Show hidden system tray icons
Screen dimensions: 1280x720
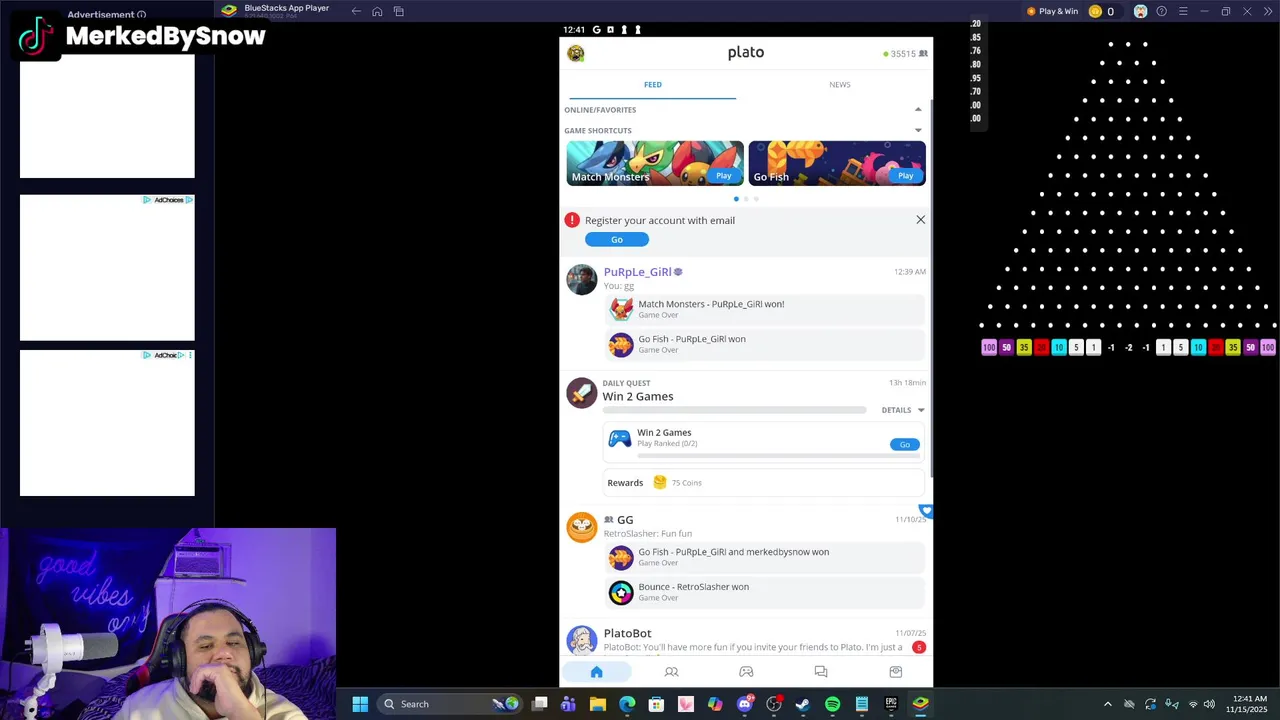click(1107, 704)
